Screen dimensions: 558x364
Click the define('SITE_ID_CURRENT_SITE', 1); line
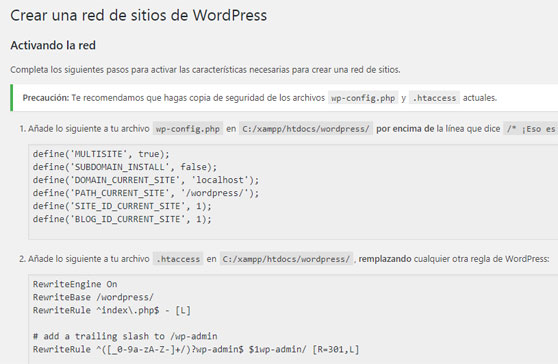(x=122, y=206)
